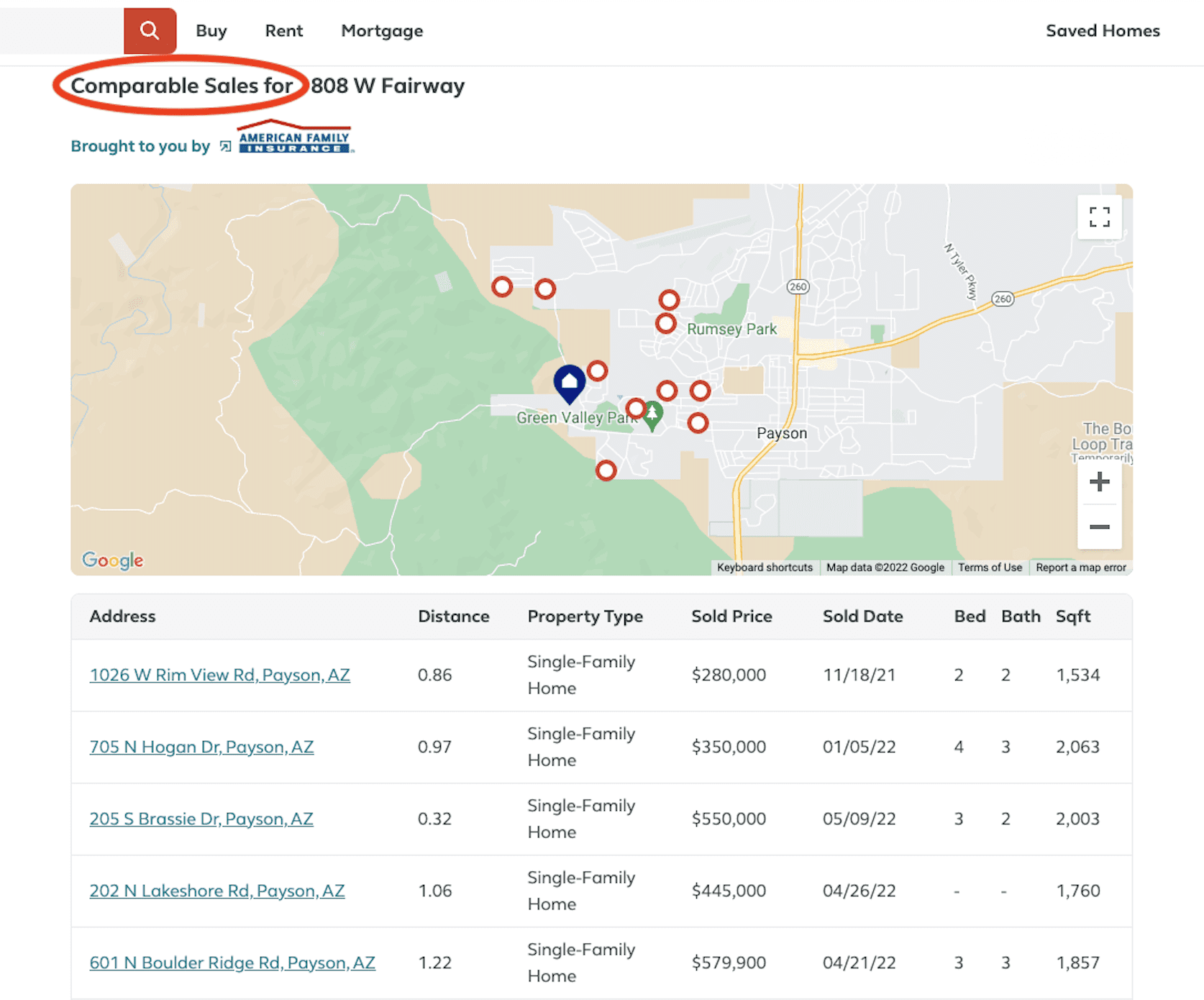The width and height of the screenshot is (1204, 1000).
Task: Open 705 N Hogan Dr listing
Action: point(201,747)
